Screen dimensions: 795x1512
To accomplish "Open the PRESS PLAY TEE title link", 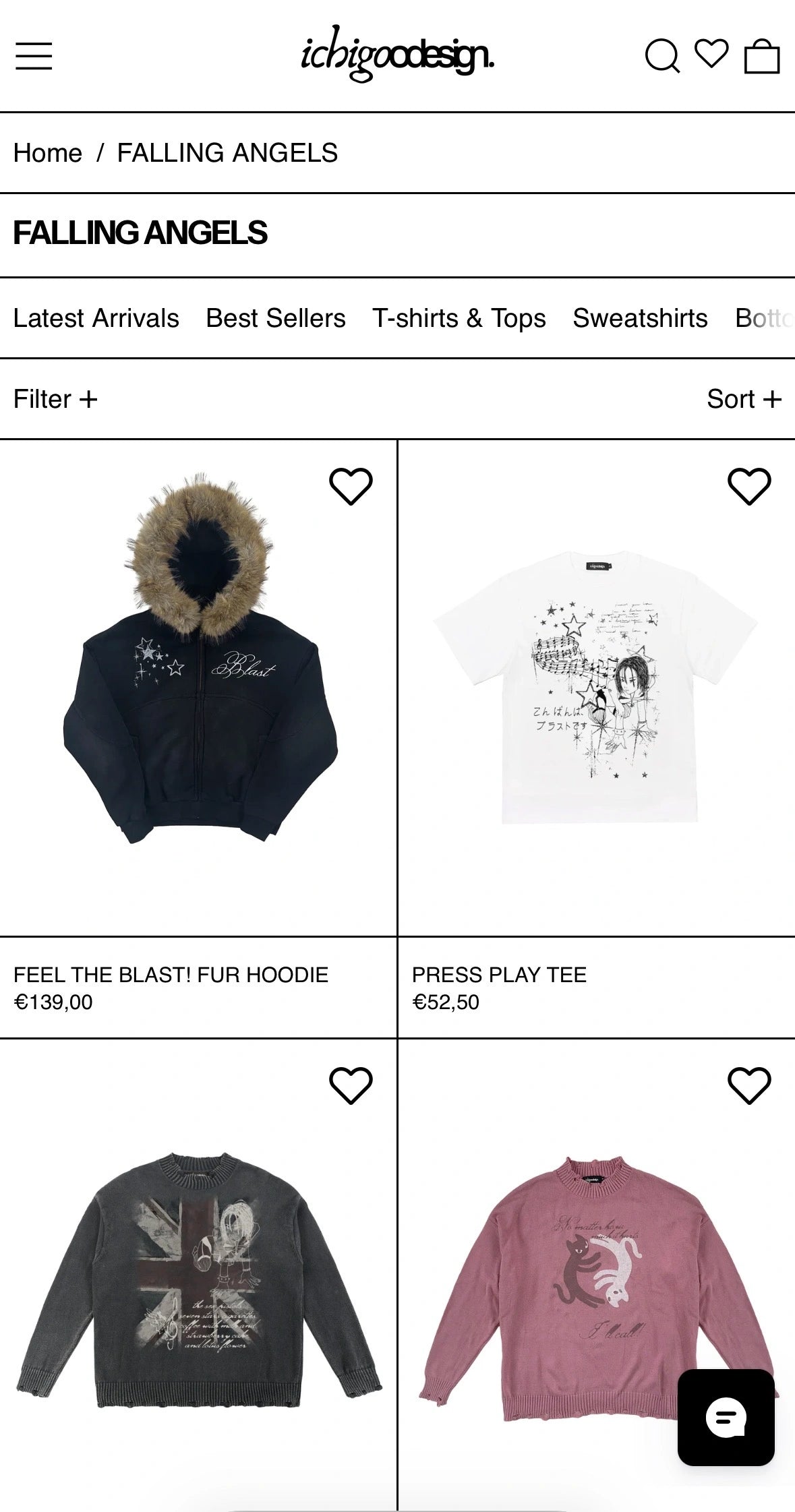I will 499,975.
